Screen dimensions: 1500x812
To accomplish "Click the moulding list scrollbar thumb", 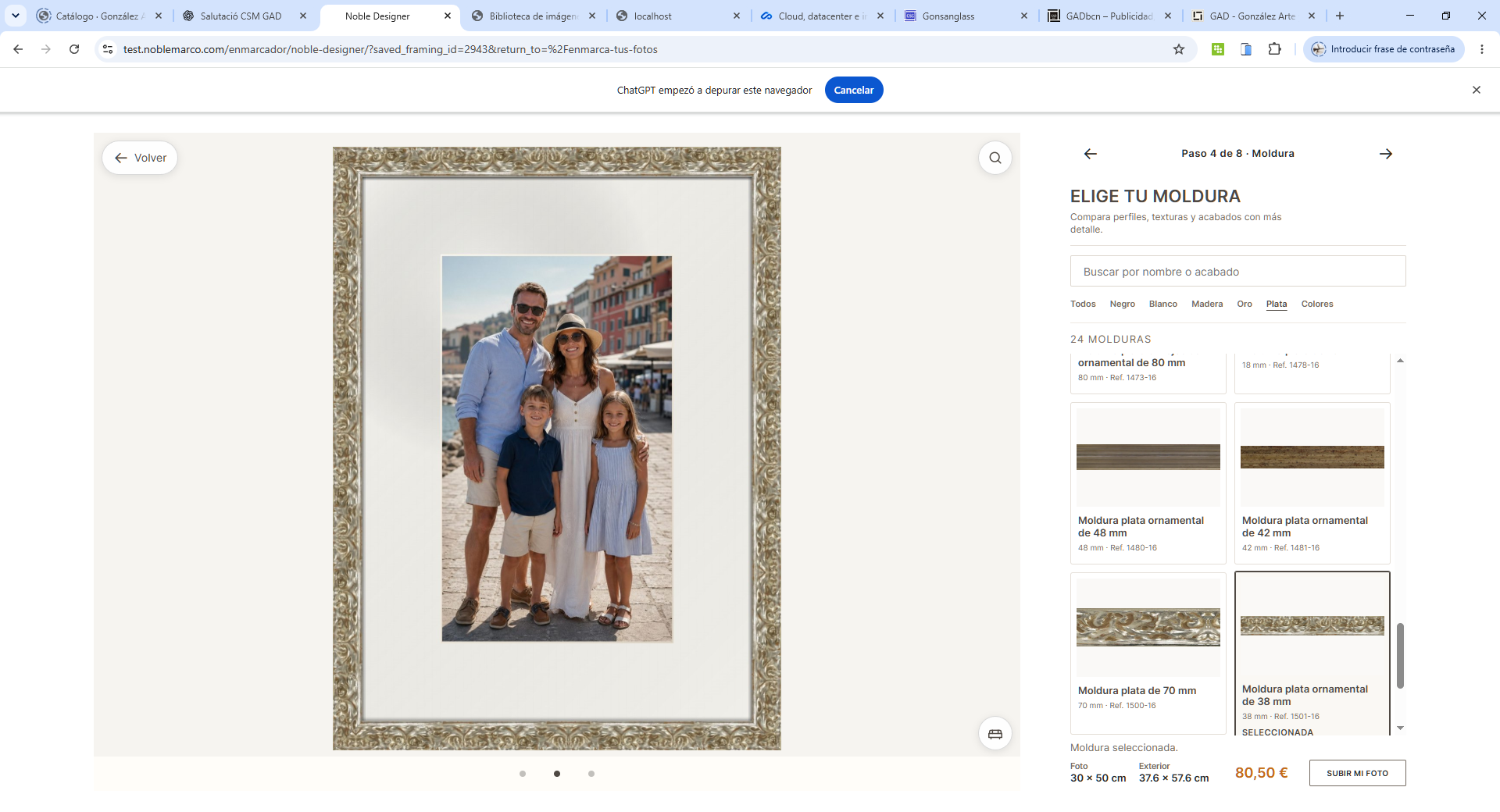I will tap(1400, 656).
